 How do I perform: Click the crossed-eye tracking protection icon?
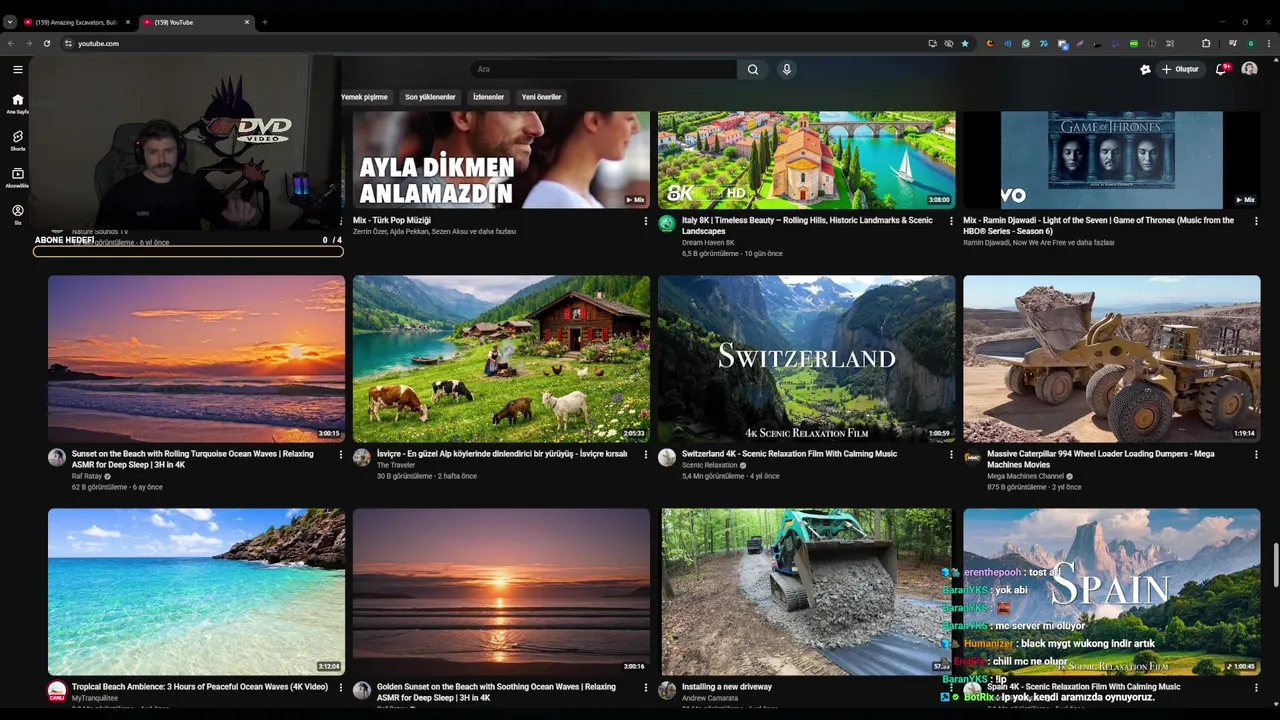(949, 43)
